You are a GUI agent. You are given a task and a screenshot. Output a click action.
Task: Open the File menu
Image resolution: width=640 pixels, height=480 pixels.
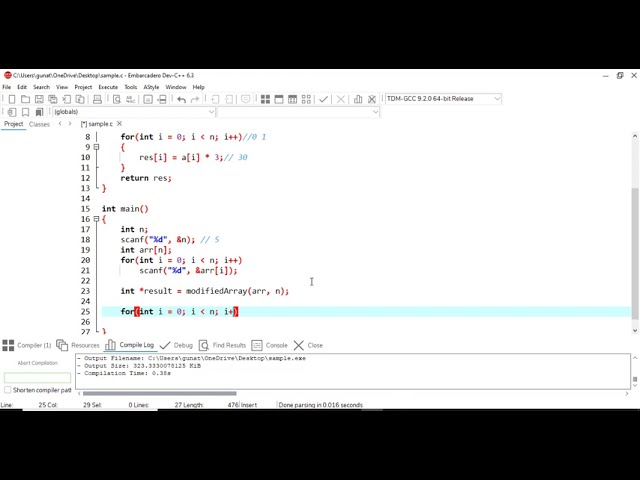click(7, 87)
